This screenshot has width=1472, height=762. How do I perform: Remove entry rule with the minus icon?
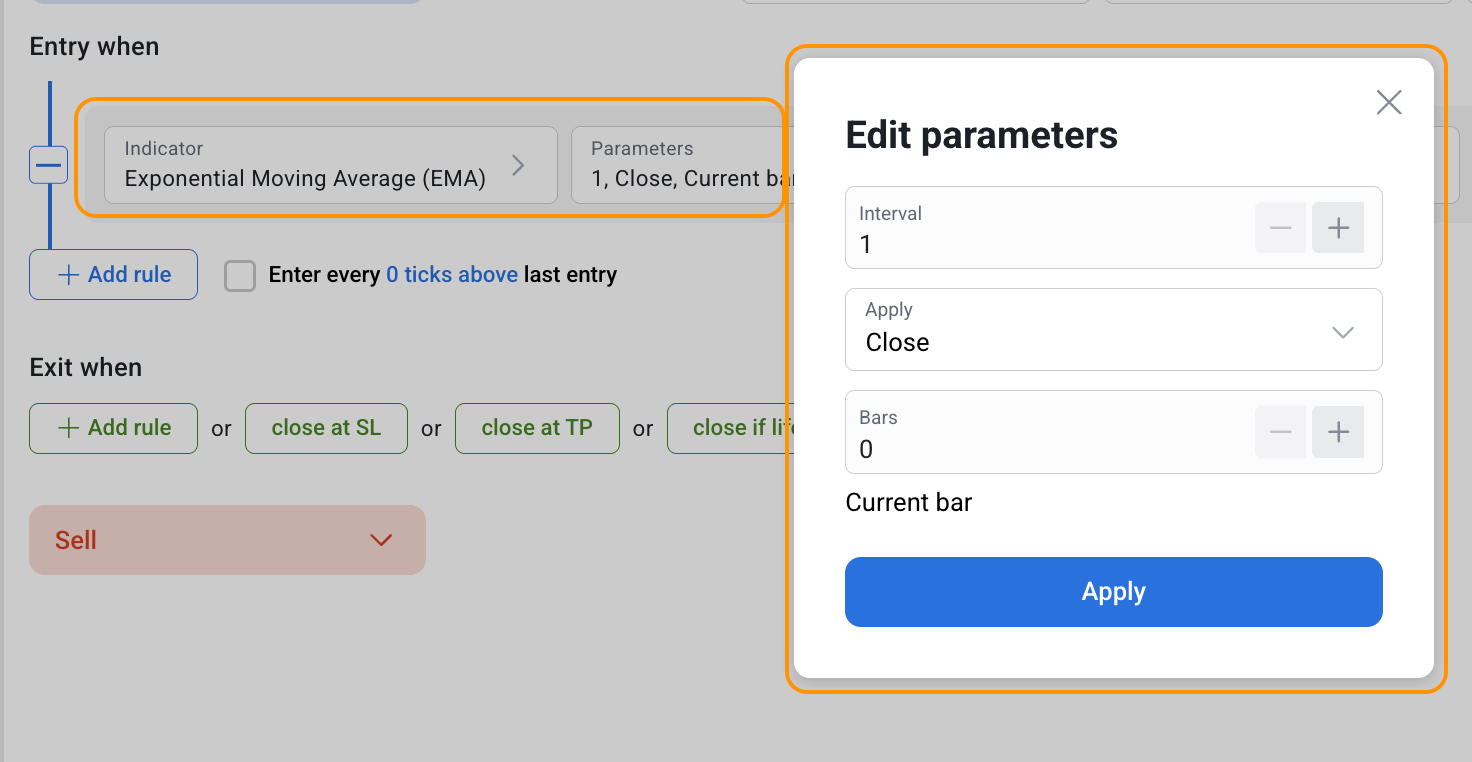[x=48, y=164]
